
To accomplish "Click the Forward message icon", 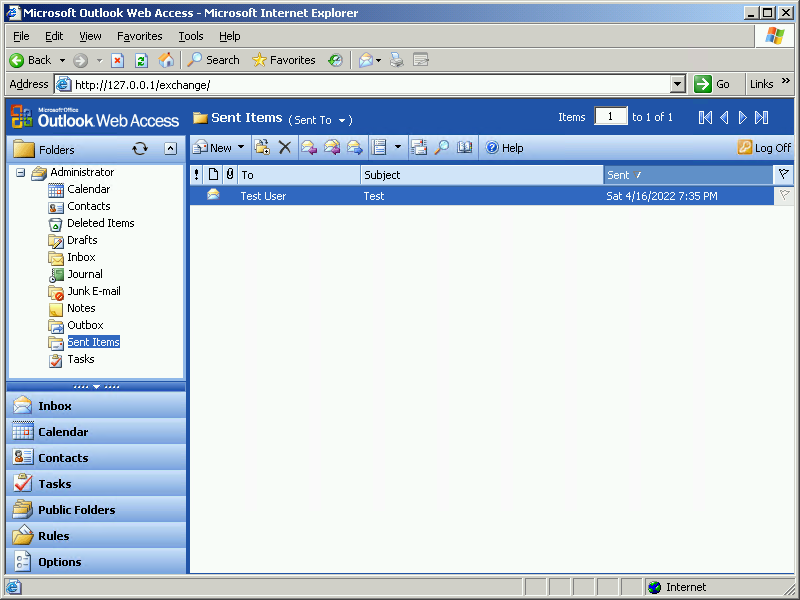I will click(355, 148).
